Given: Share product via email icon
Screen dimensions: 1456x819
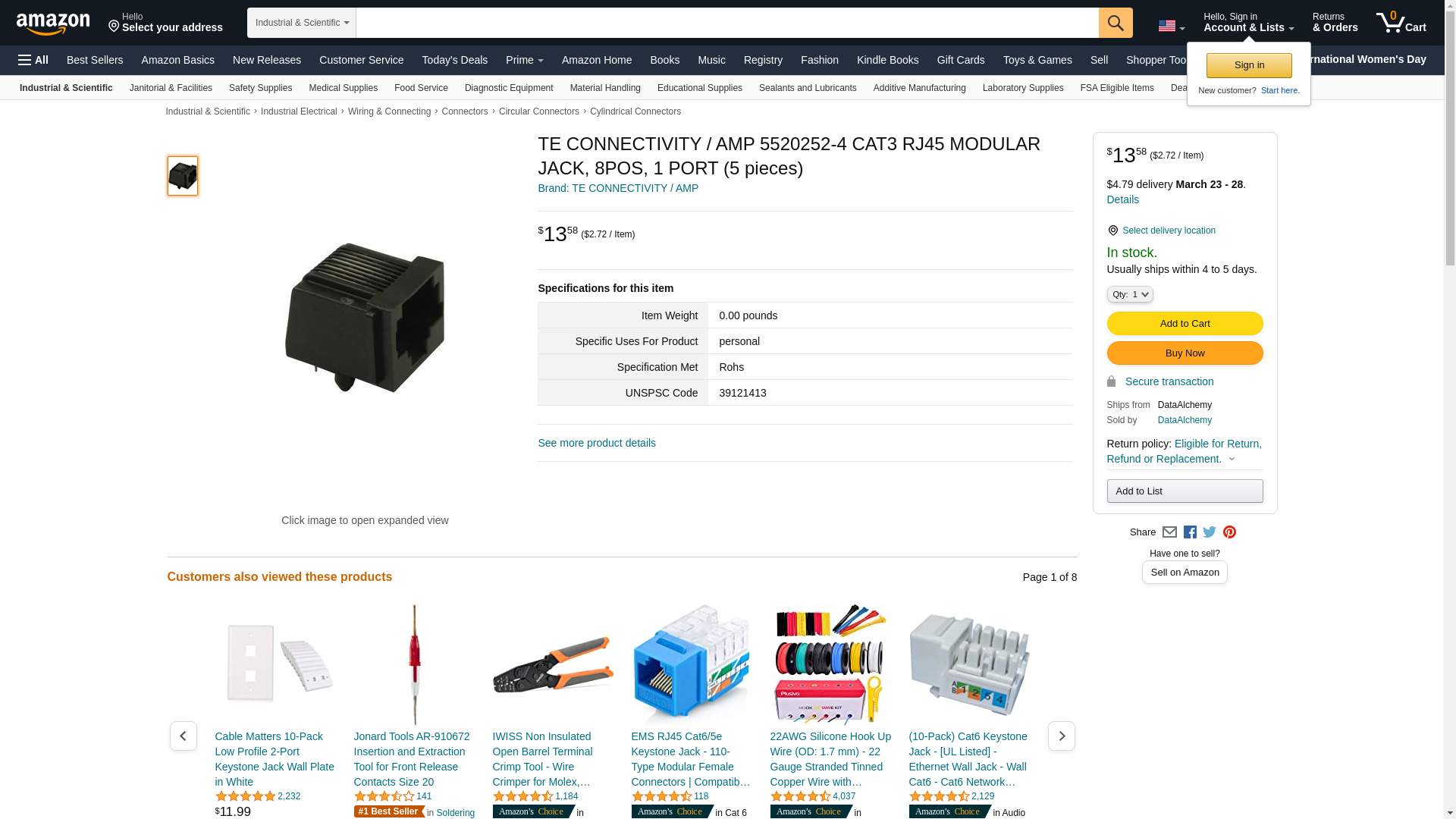Looking at the screenshot, I should pyautogui.click(x=1169, y=532).
